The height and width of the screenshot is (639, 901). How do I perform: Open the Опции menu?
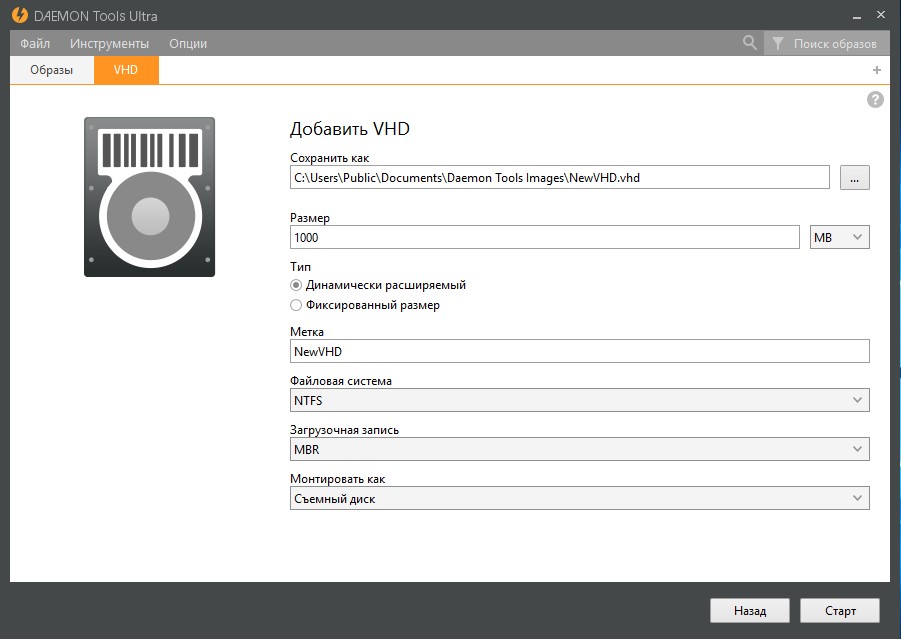(188, 44)
